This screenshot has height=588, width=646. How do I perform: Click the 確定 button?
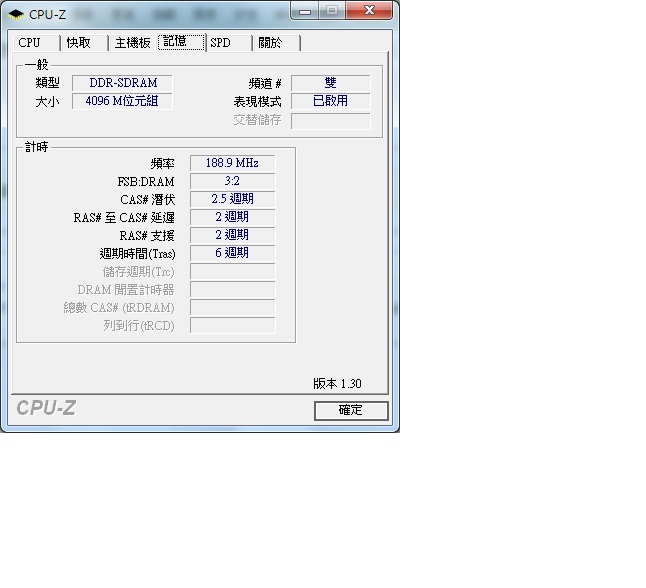[351, 410]
